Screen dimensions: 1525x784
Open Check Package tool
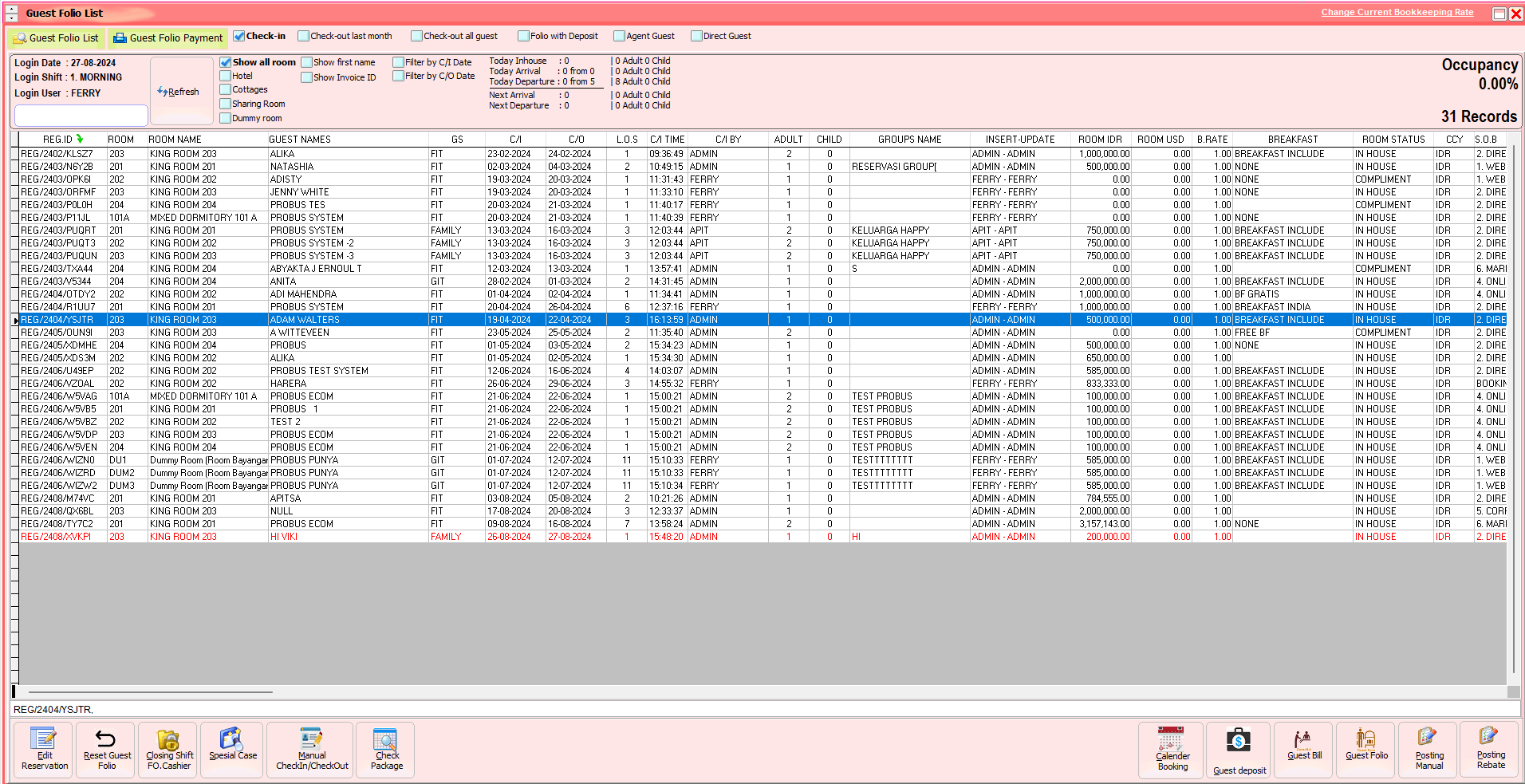coord(386,750)
